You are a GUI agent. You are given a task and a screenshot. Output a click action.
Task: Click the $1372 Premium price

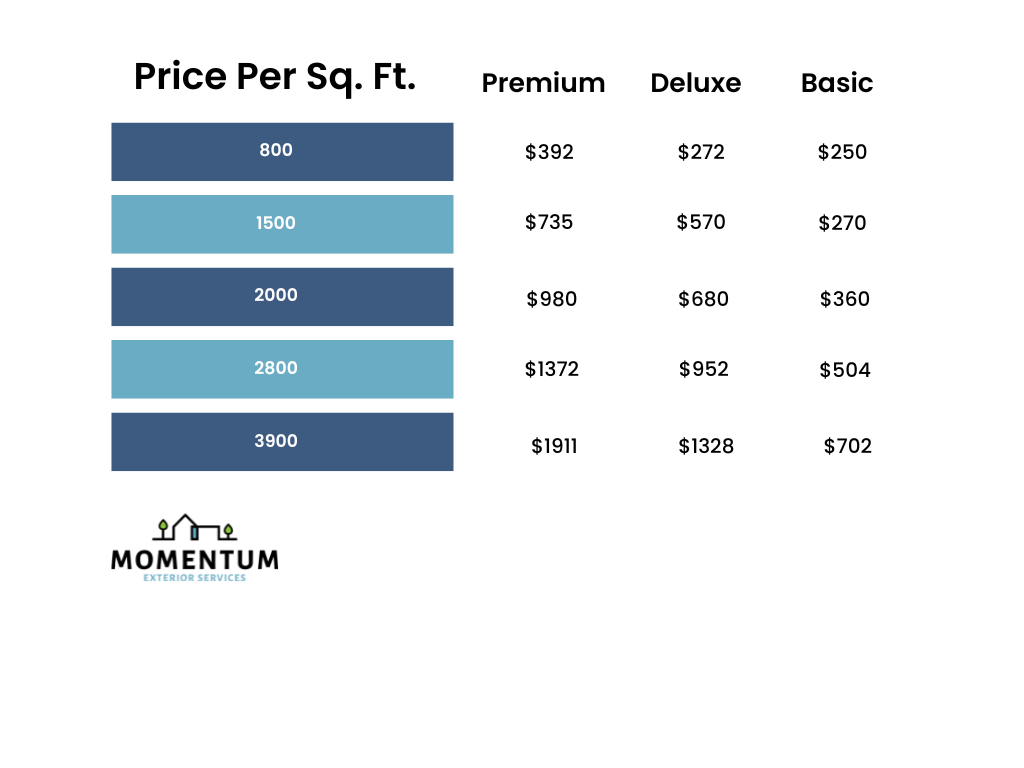[552, 370]
